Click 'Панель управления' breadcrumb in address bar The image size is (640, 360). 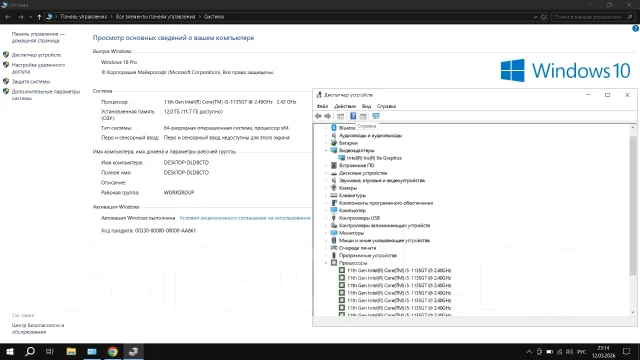coord(84,17)
